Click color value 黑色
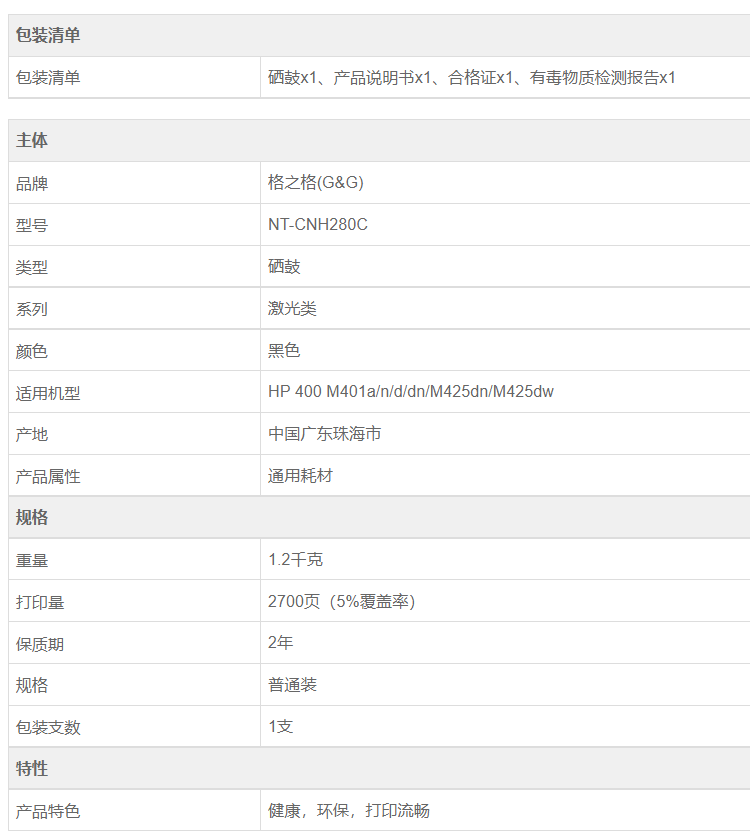750x832 pixels. pyautogui.click(x=284, y=350)
